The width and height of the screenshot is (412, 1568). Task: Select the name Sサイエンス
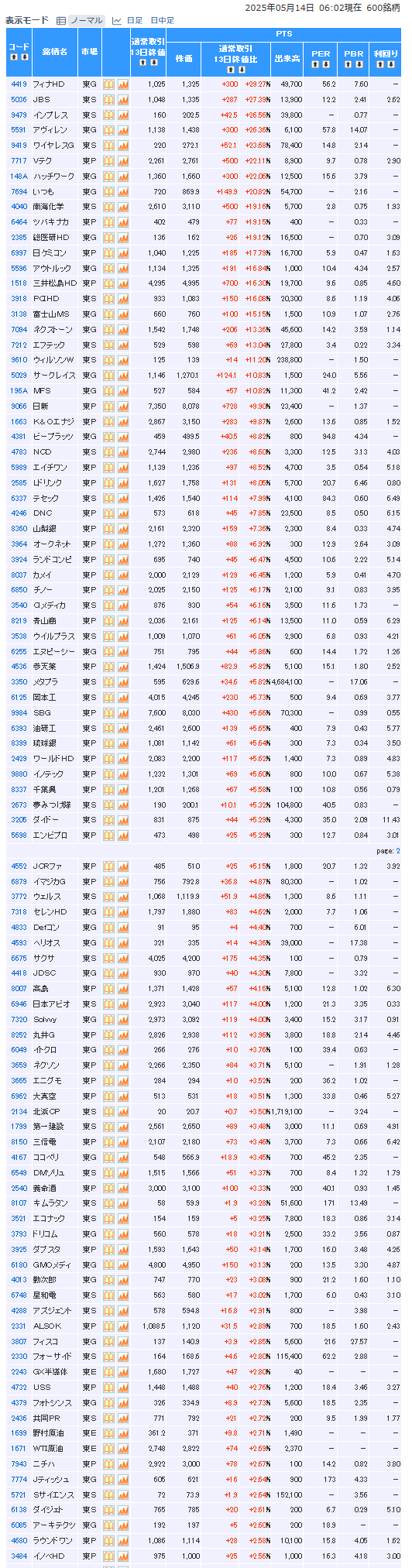click(x=53, y=1494)
